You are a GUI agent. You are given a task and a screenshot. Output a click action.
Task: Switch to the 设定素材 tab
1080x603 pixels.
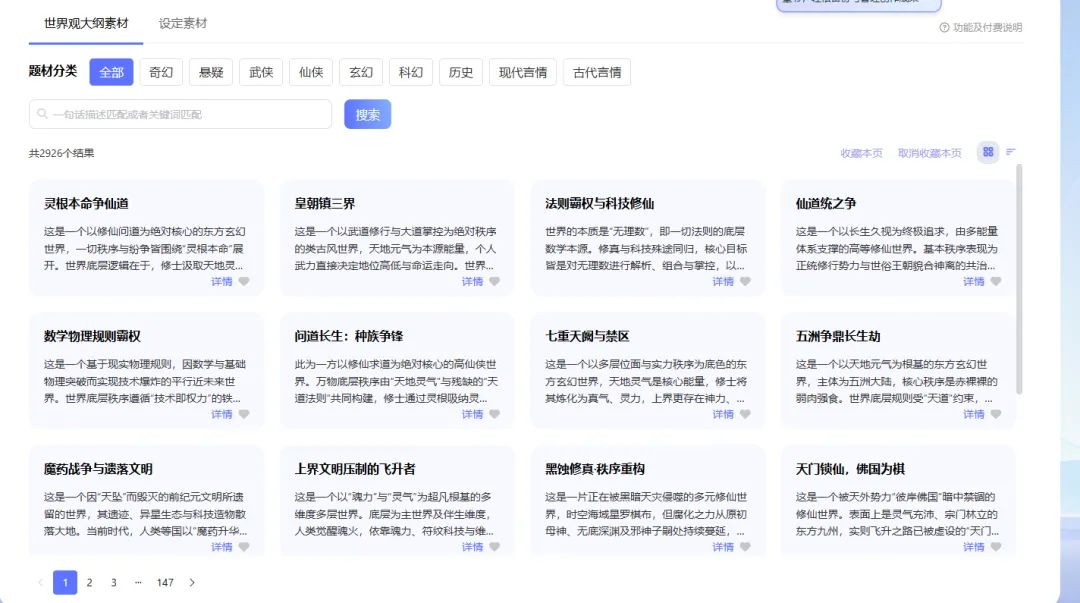(183, 23)
